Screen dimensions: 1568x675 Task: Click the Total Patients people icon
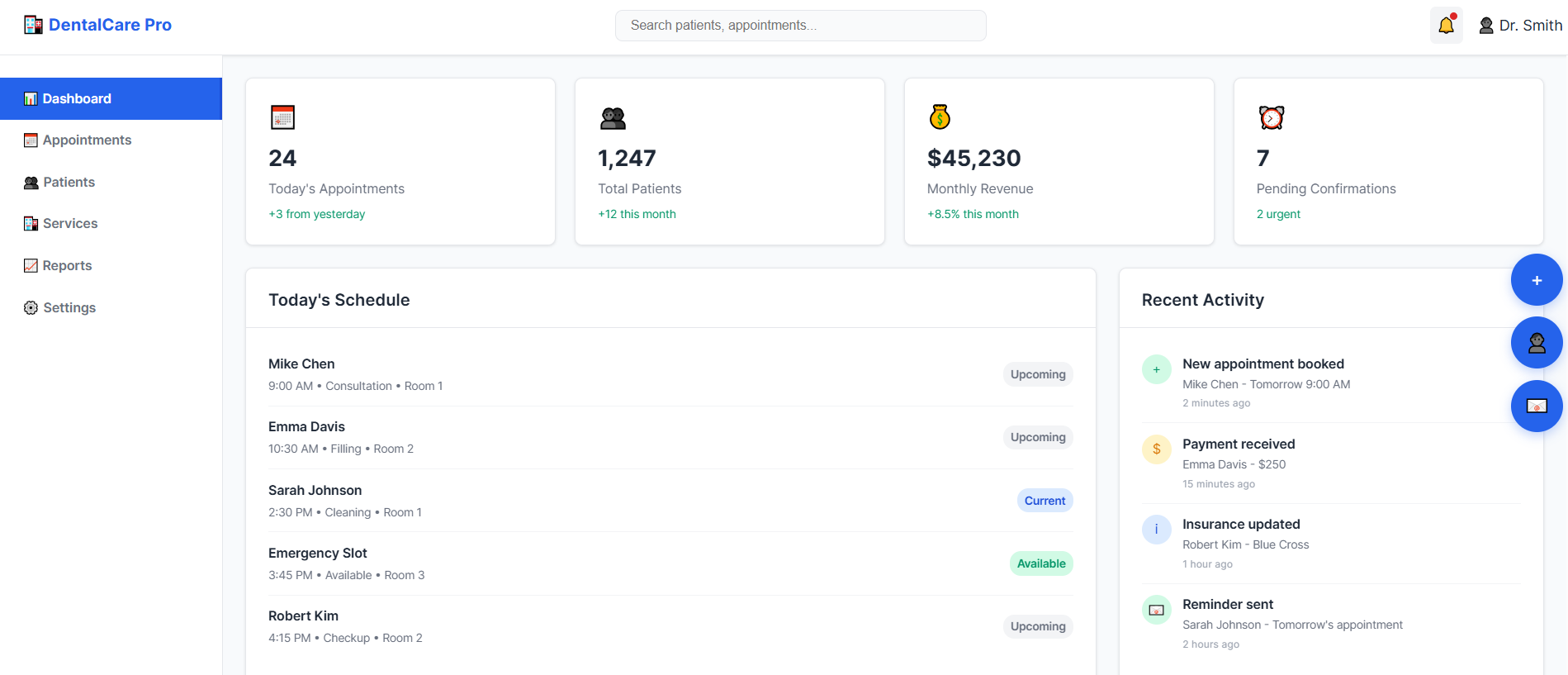tap(613, 118)
